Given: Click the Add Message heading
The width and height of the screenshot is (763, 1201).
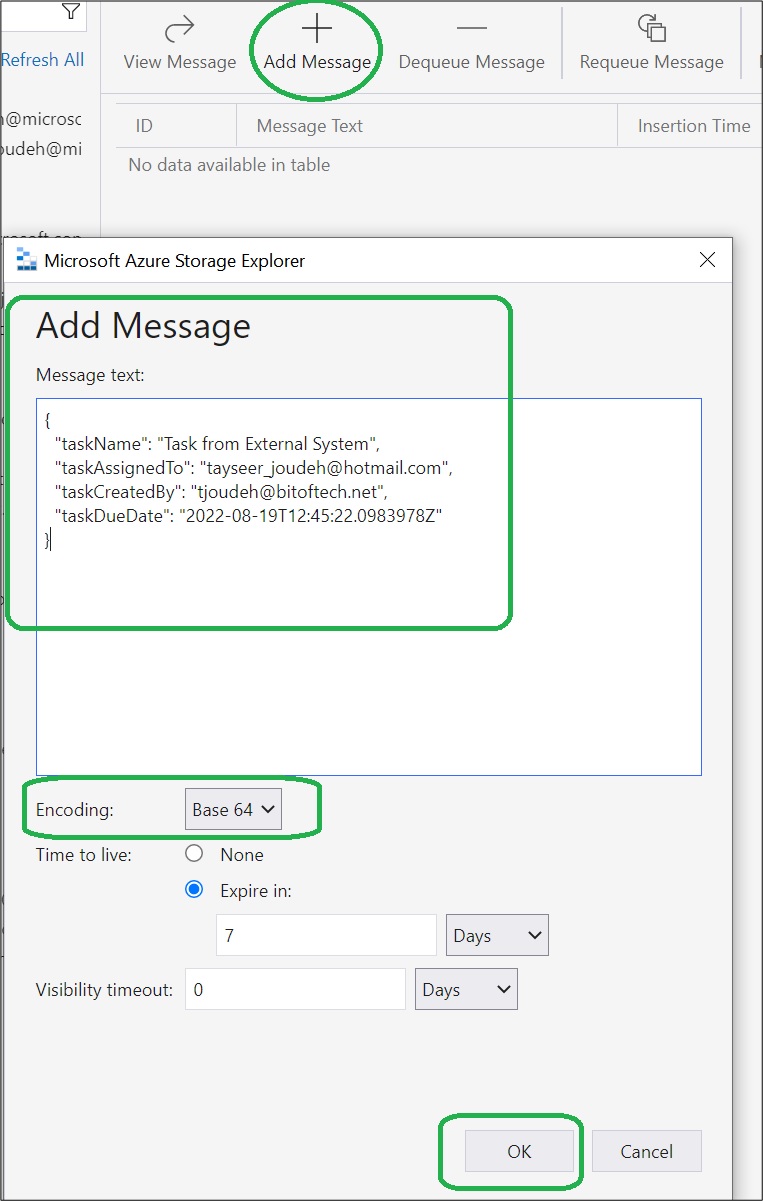Looking at the screenshot, I should (143, 326).
